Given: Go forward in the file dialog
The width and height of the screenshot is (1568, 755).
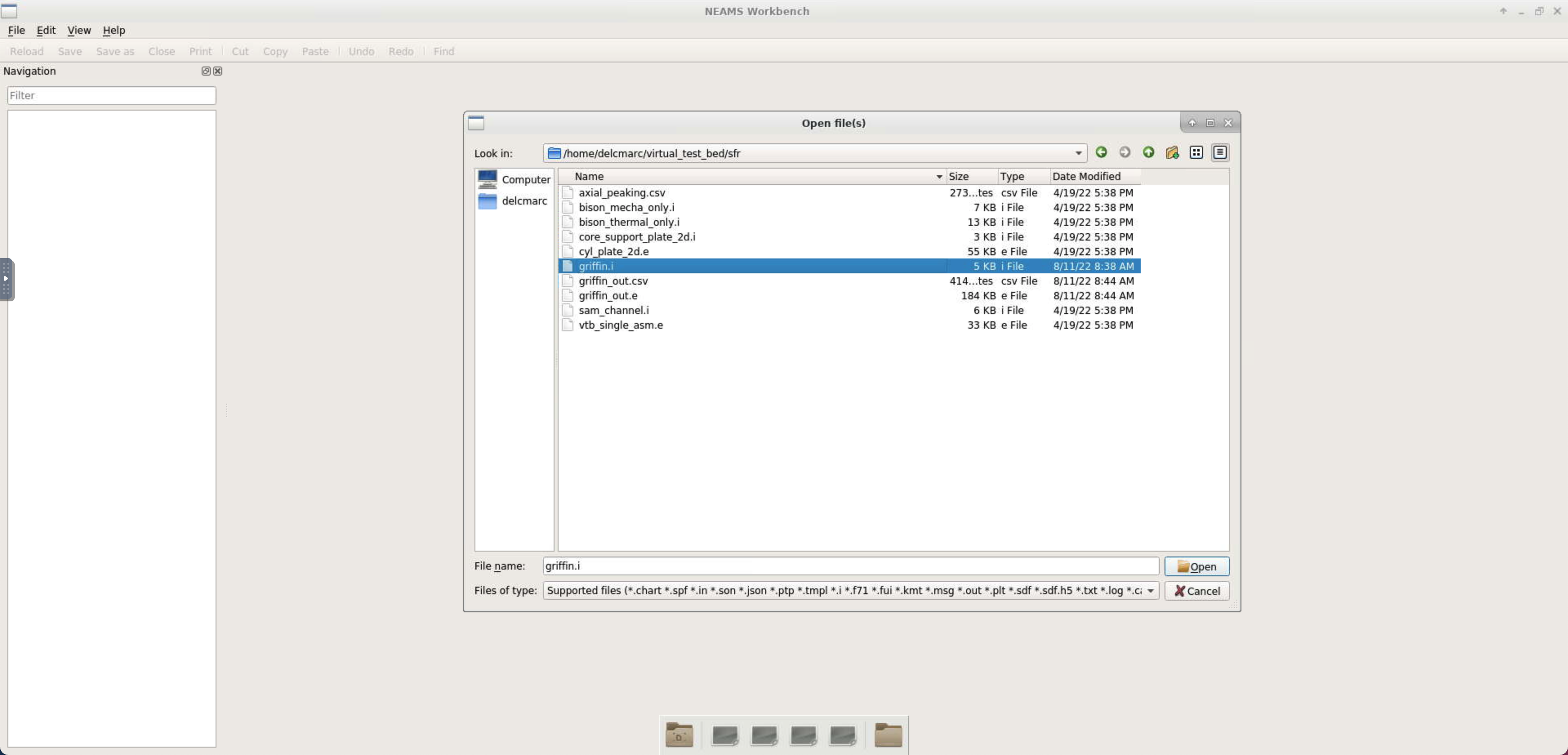Looking at the screenshot, I should (x=1125, y=152).
